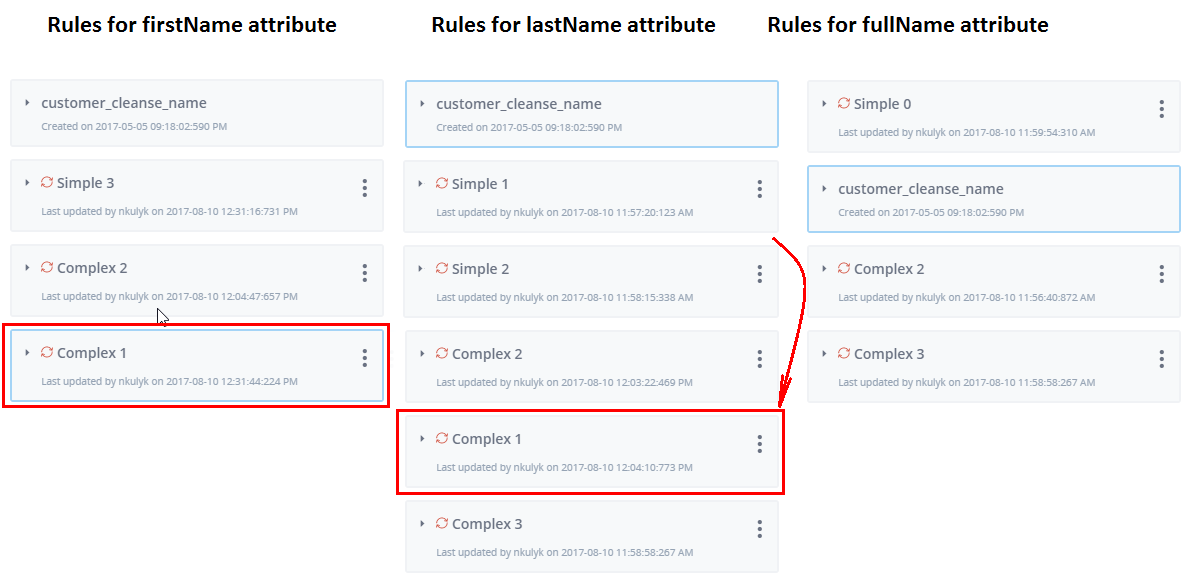Open options menu for lastName Complex 3 rule
The width and height of the screenshot is (1189, 578).
(760, 529)
